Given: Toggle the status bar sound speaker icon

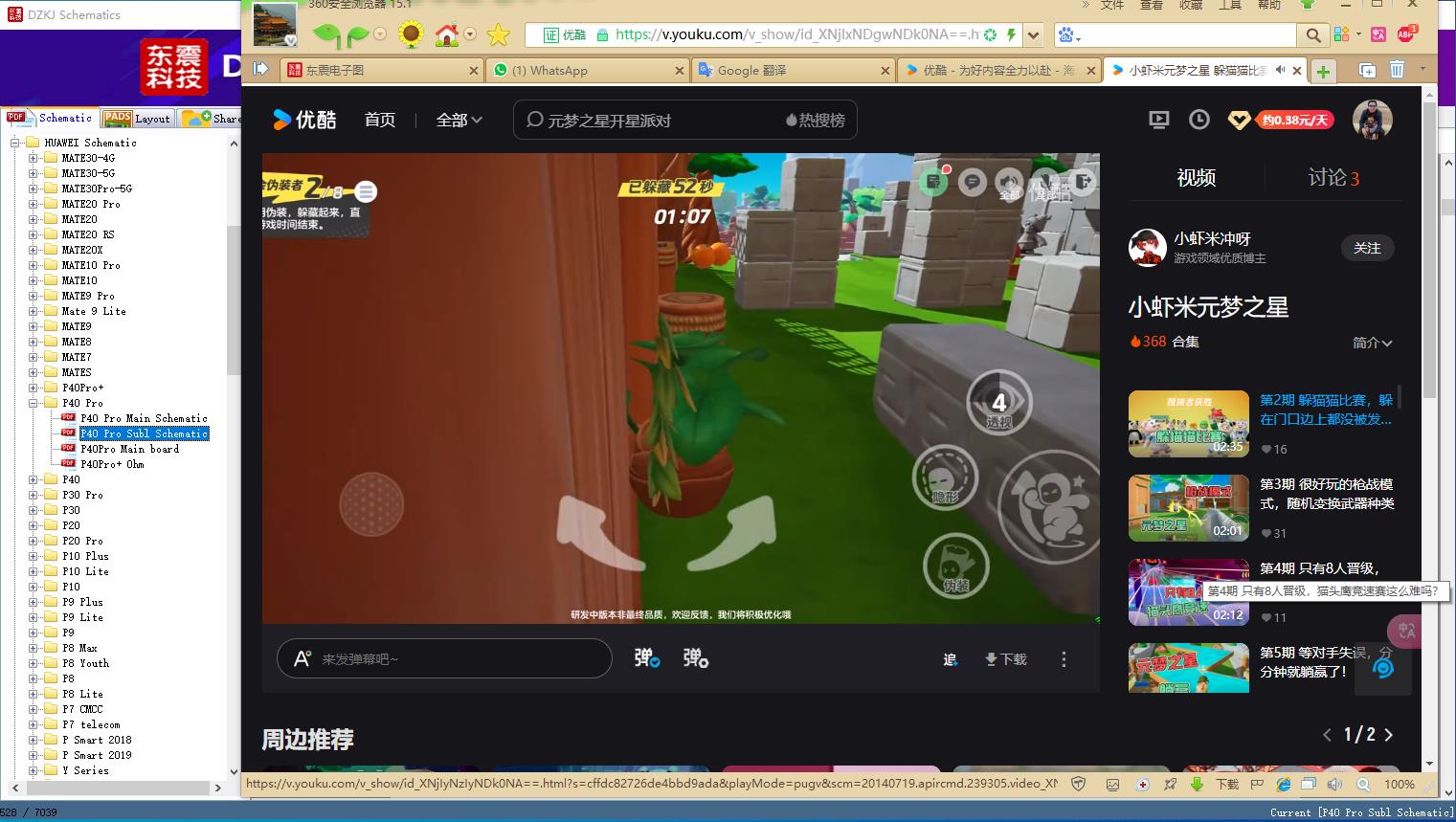Looking at the screenshot, I should click(1335, 784).
